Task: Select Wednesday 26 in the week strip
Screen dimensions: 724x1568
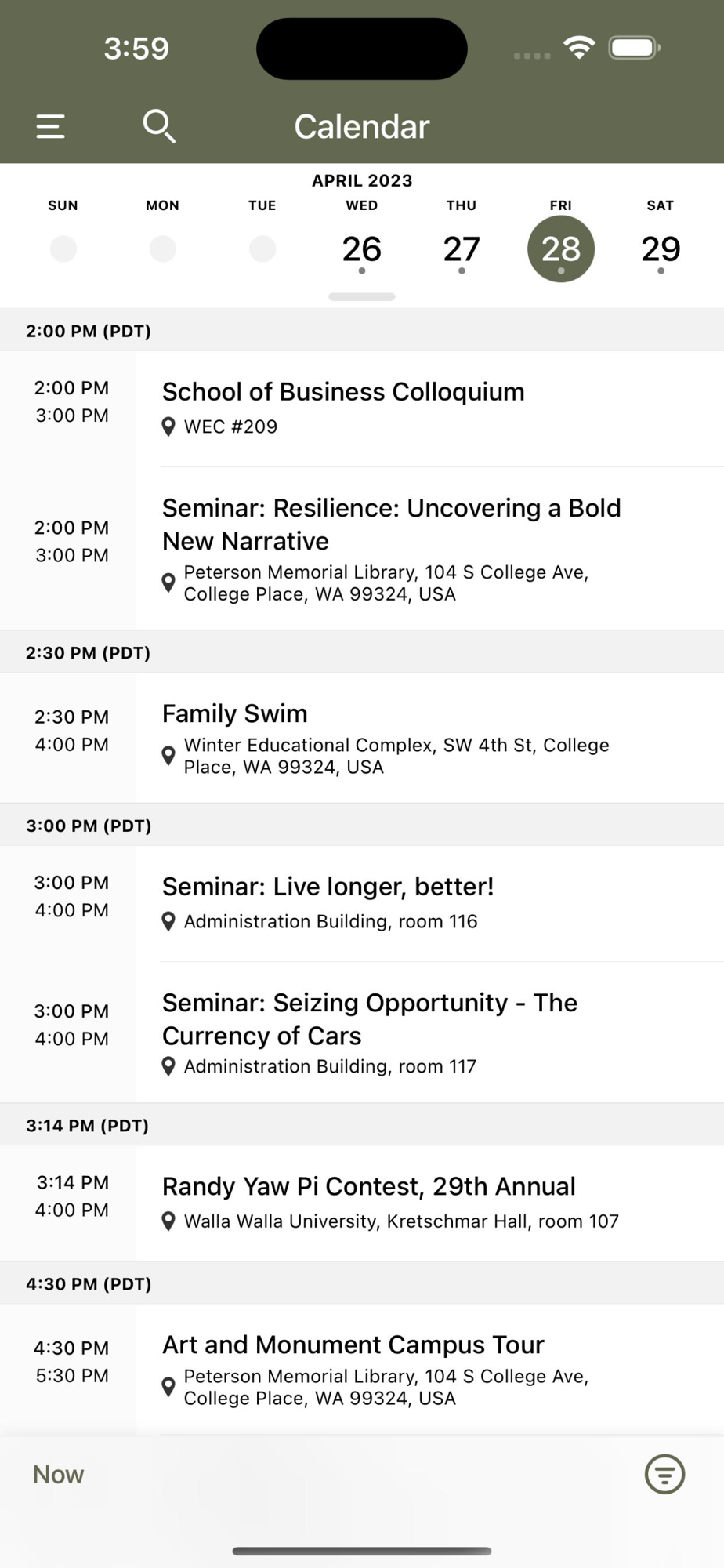Action: pyautogui.click(x=362, y=249)
